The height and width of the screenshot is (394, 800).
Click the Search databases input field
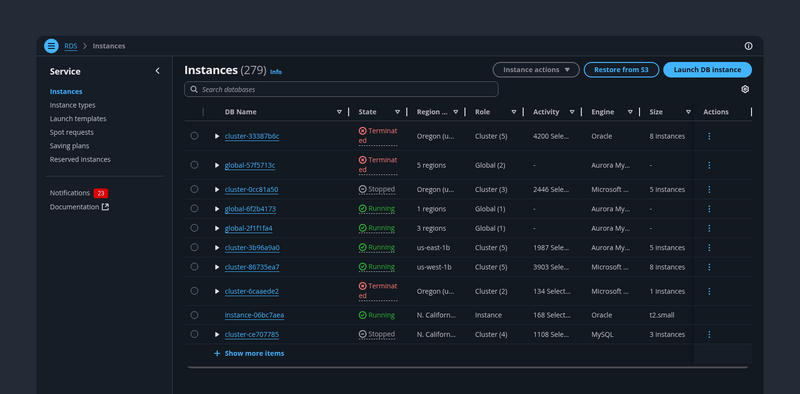(x=341, y=89)
